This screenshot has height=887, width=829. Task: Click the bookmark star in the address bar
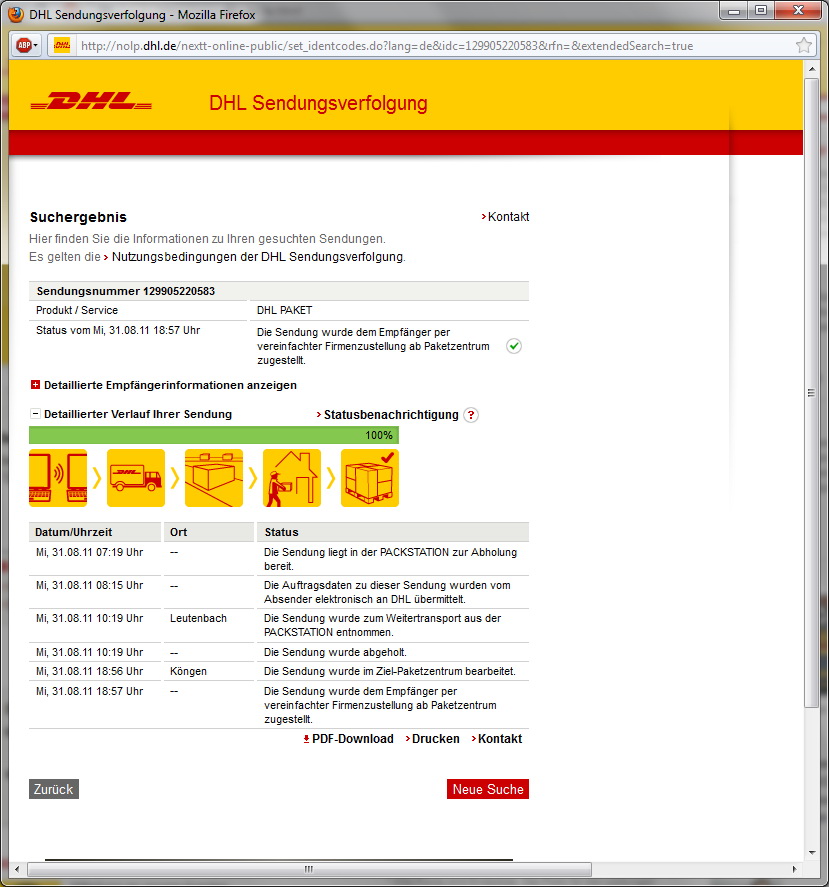click(x=803, y=46)
